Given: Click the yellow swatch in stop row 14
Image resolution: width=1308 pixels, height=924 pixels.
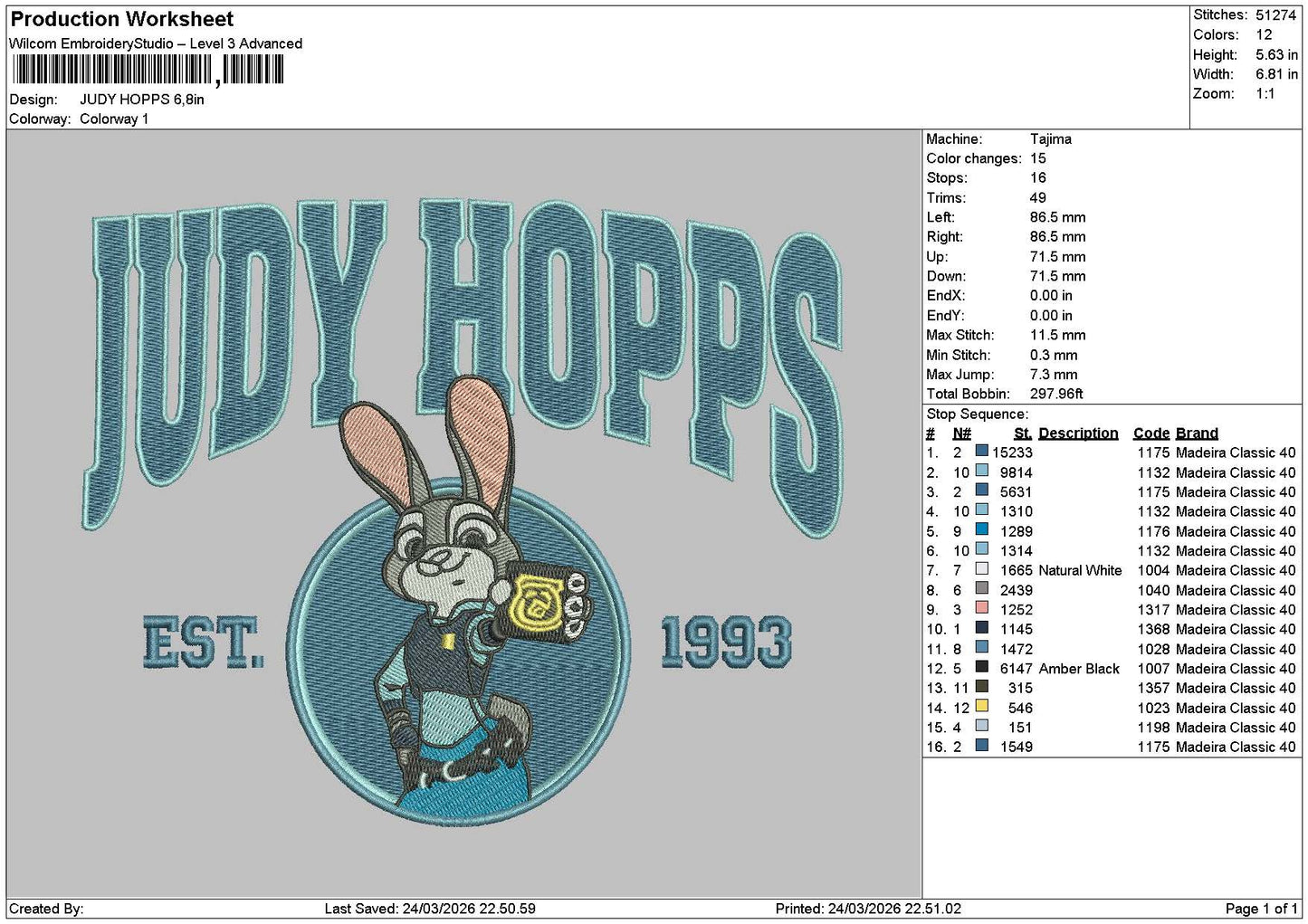Looking at the screenshot, I should 981,706.
